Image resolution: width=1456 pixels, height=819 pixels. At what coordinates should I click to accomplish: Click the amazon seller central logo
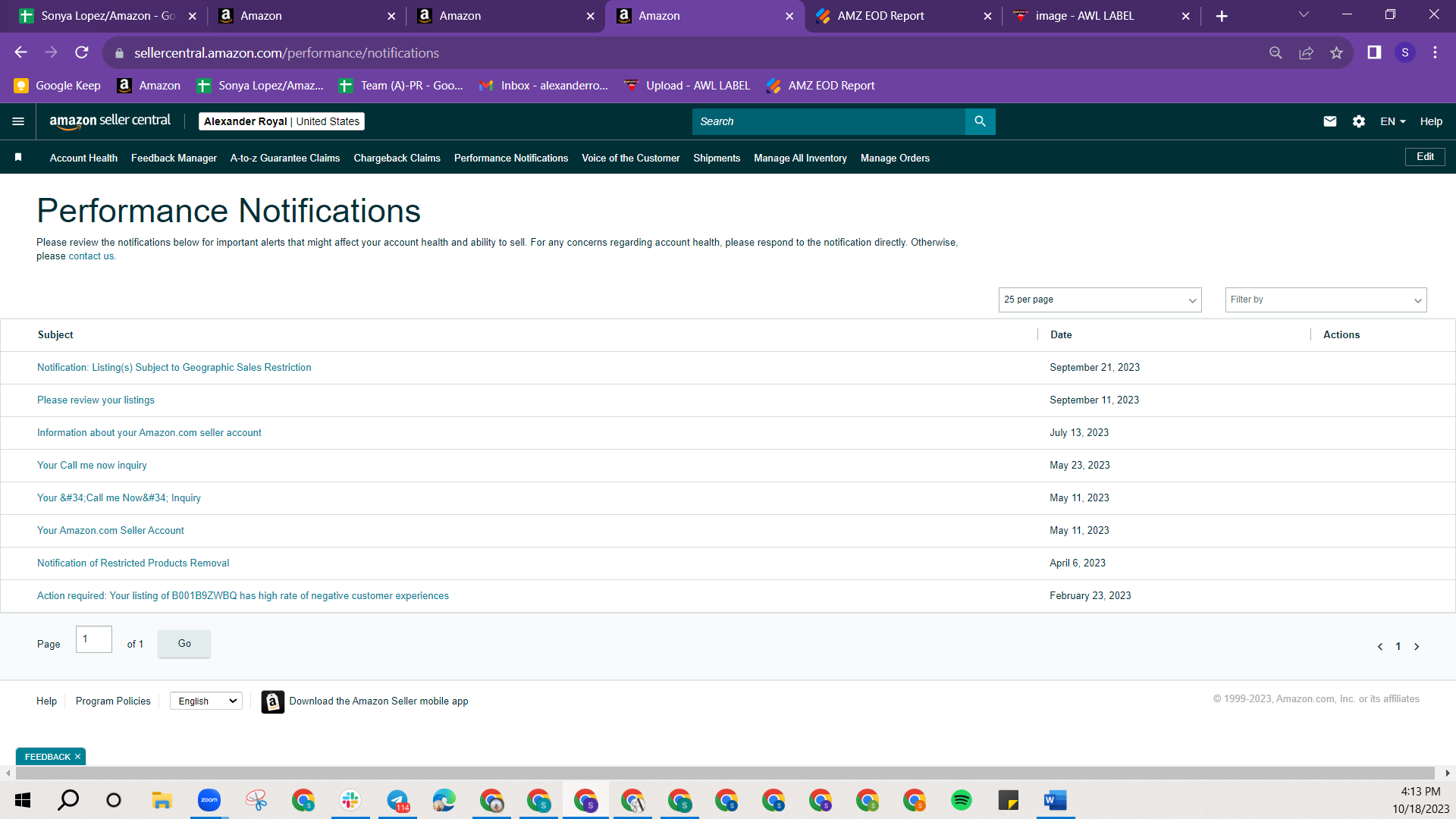click(x=110, y=121)
